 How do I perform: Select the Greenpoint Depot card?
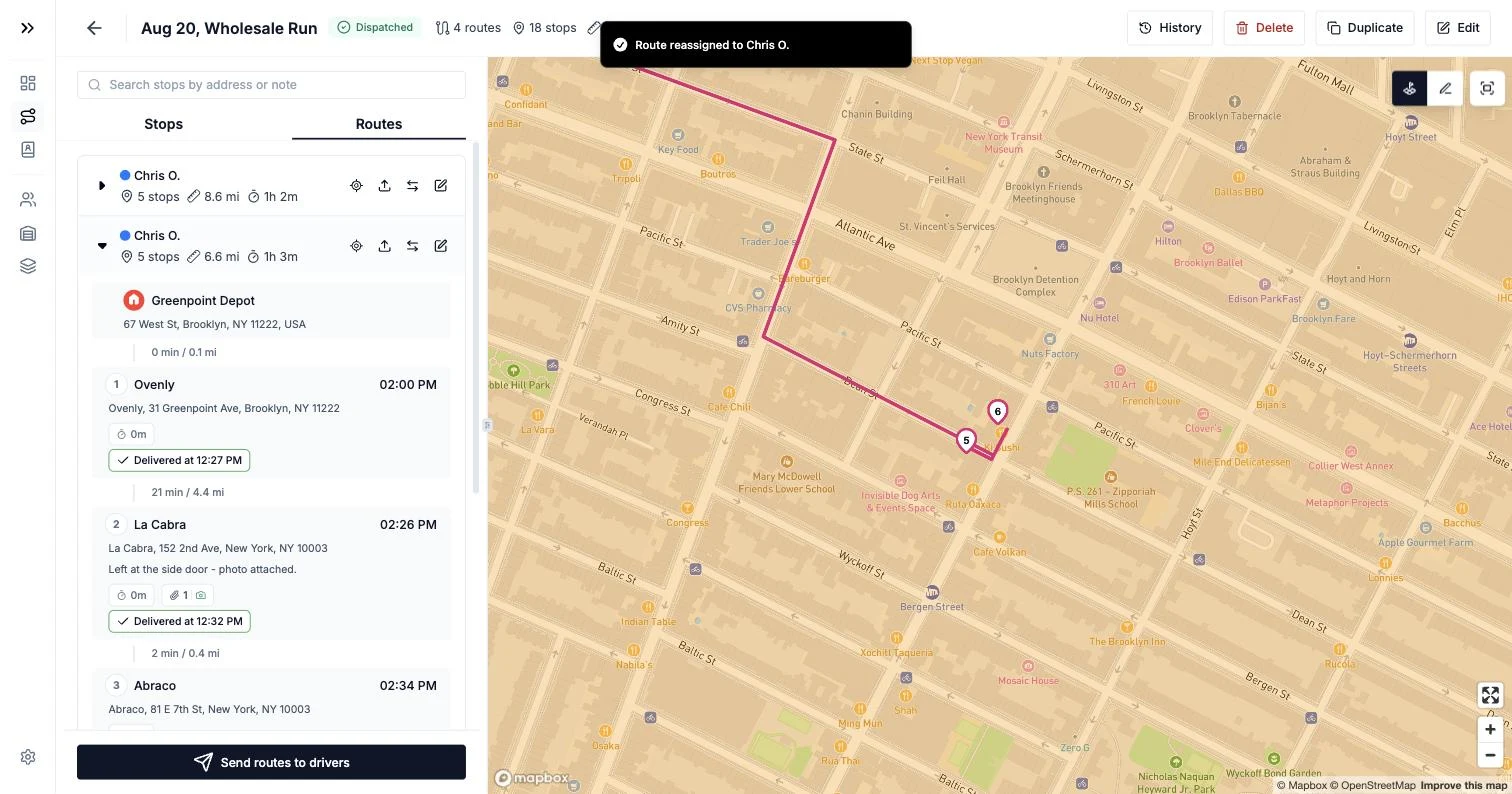pos(271,311)
